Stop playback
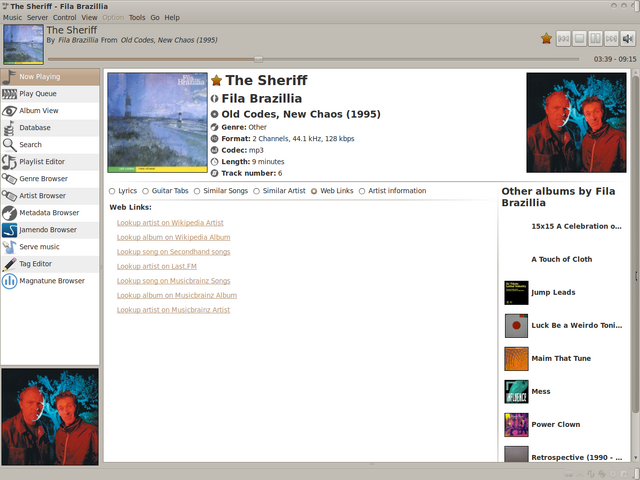640x480 pixels. pos(579,39)
